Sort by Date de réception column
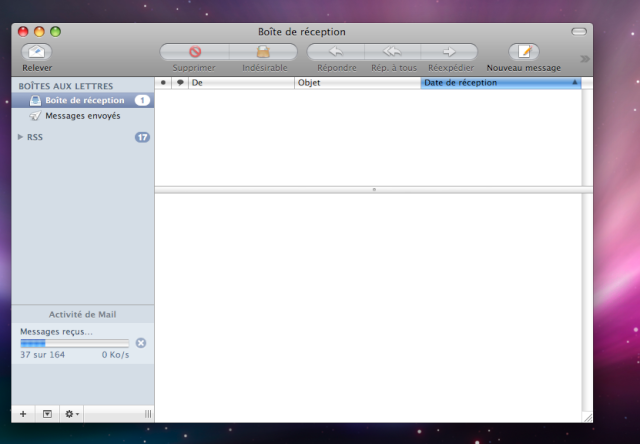 pos(501,83)
